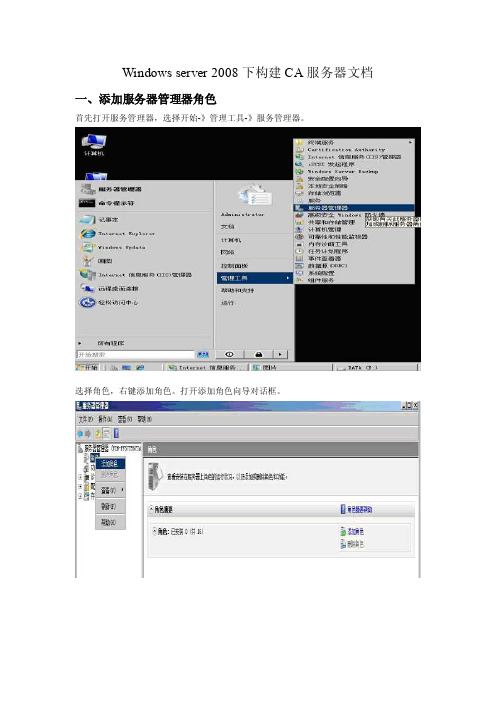Viewport: 496px width, 702px height.
Task: Click 控制面板 (Control Panel) in the Start menu
Action: (234, 265)
